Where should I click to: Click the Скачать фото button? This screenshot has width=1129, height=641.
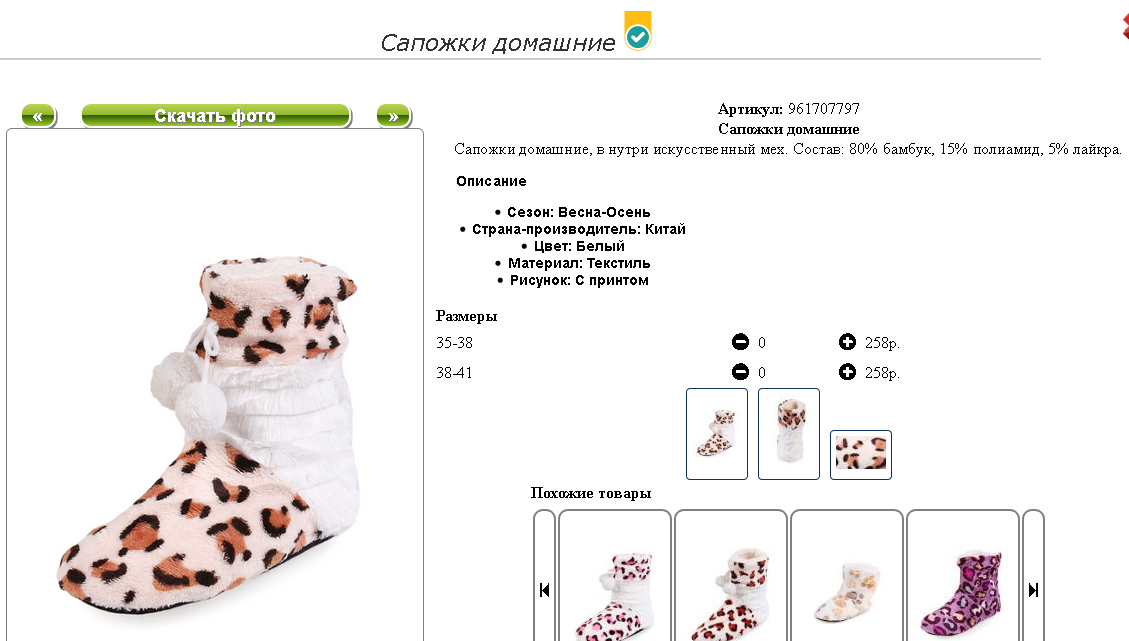coord(216,116)
